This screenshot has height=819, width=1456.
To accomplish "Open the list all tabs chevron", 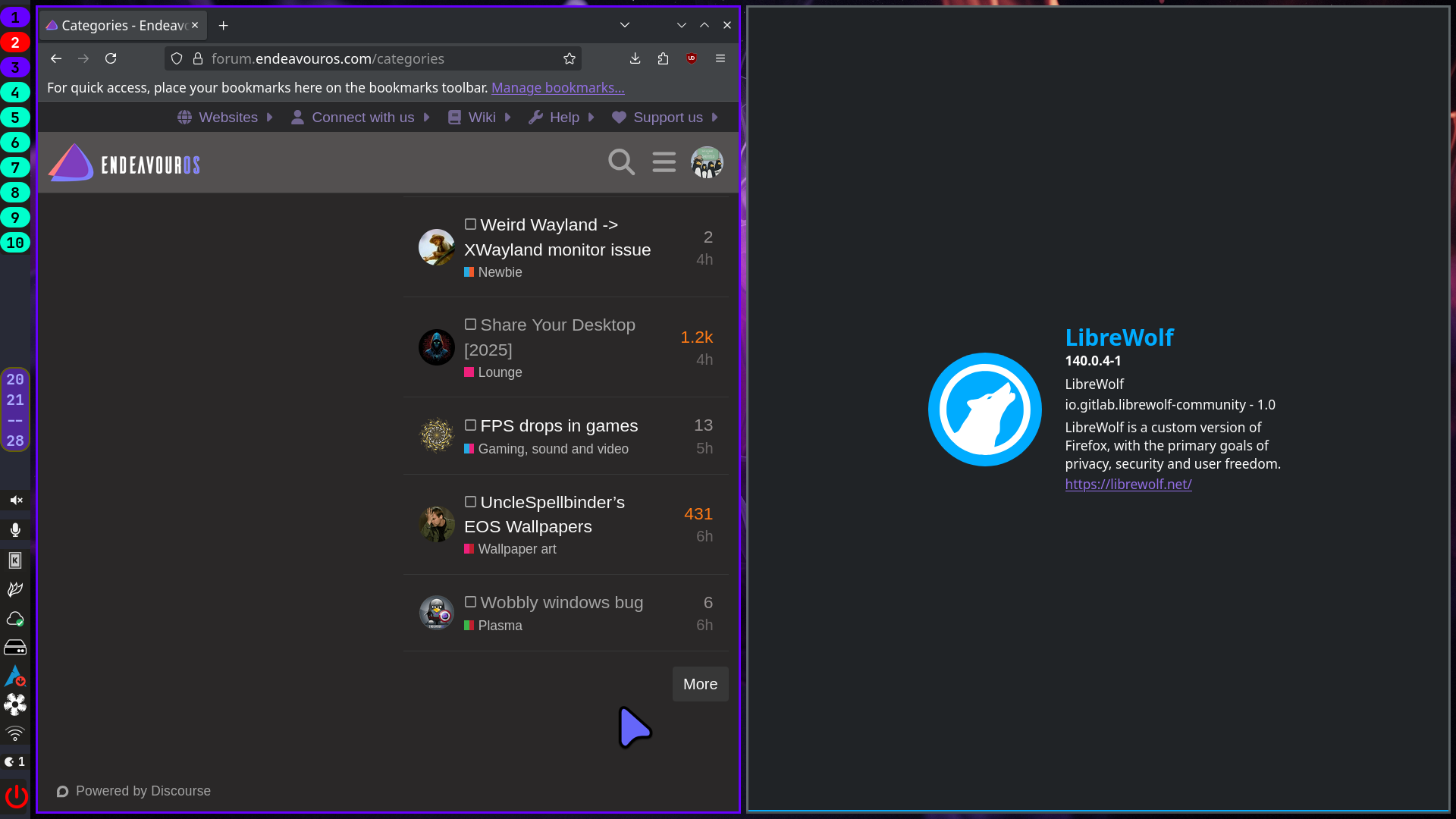I will tap(624, 25).
